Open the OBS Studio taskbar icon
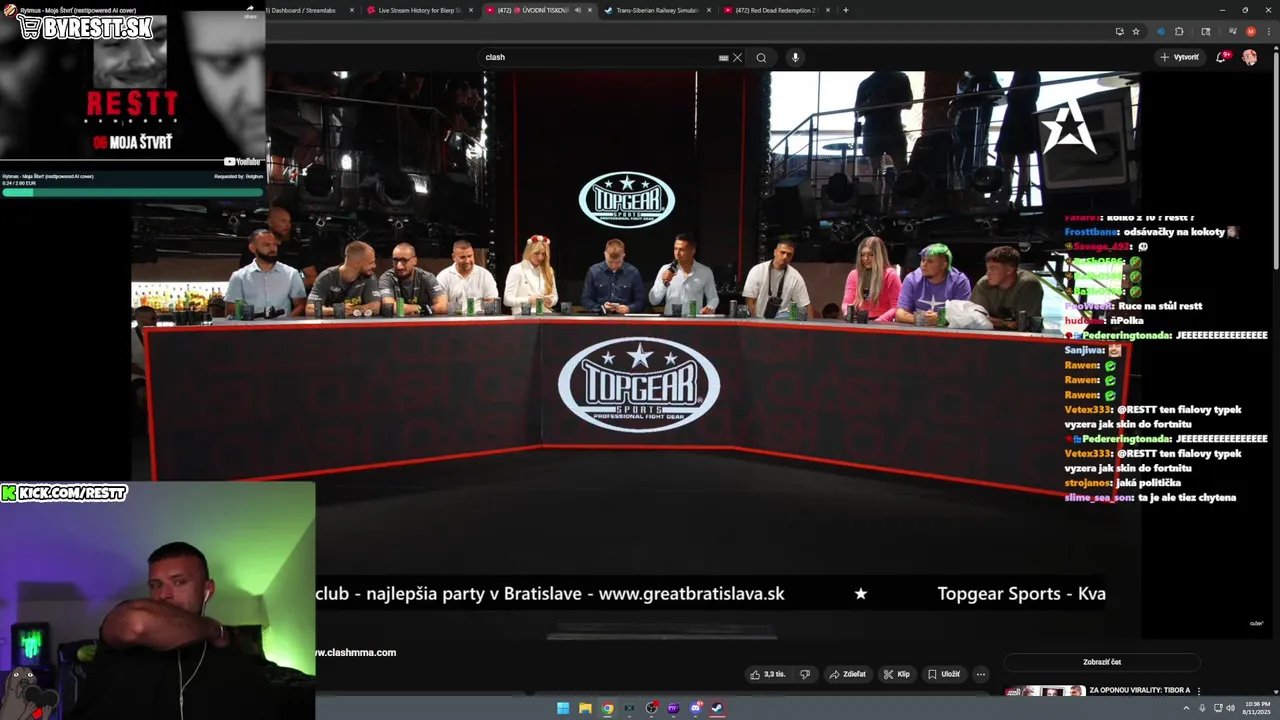The width and height of the screenshot is (1280, 720). click(x=652, y=708)
